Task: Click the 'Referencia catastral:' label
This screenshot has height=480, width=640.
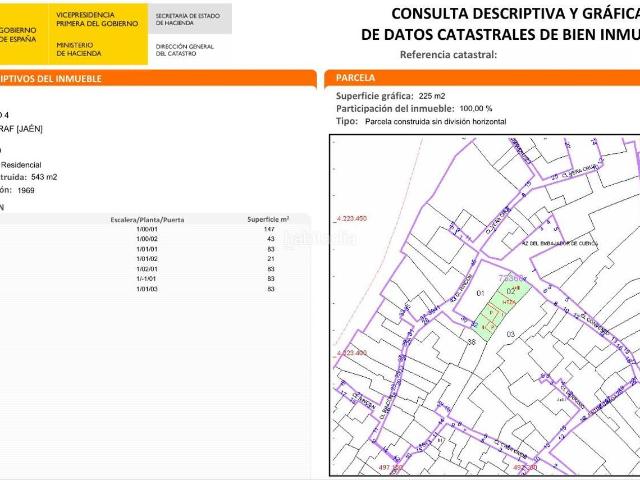Action: 448,55
